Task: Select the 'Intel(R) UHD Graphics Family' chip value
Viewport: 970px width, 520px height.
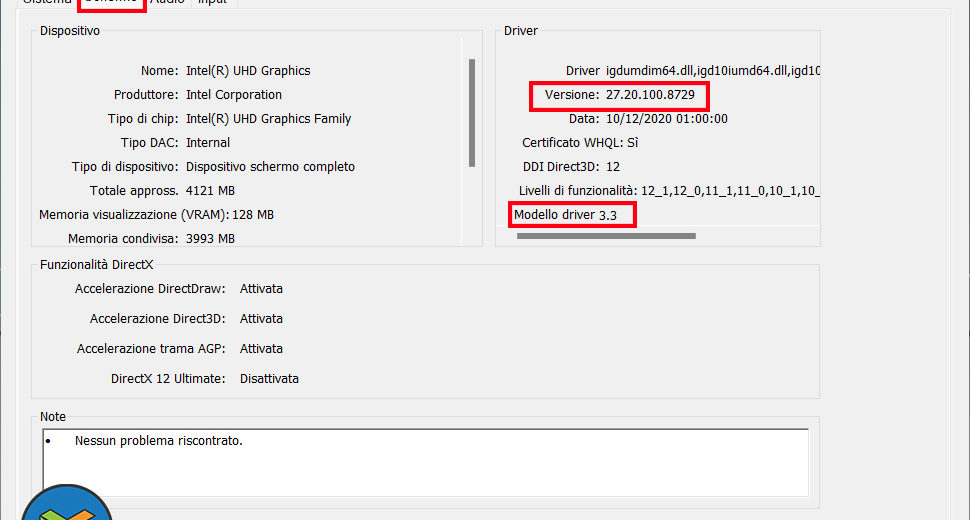Action: pyautogui.click(x=268, y=119)
